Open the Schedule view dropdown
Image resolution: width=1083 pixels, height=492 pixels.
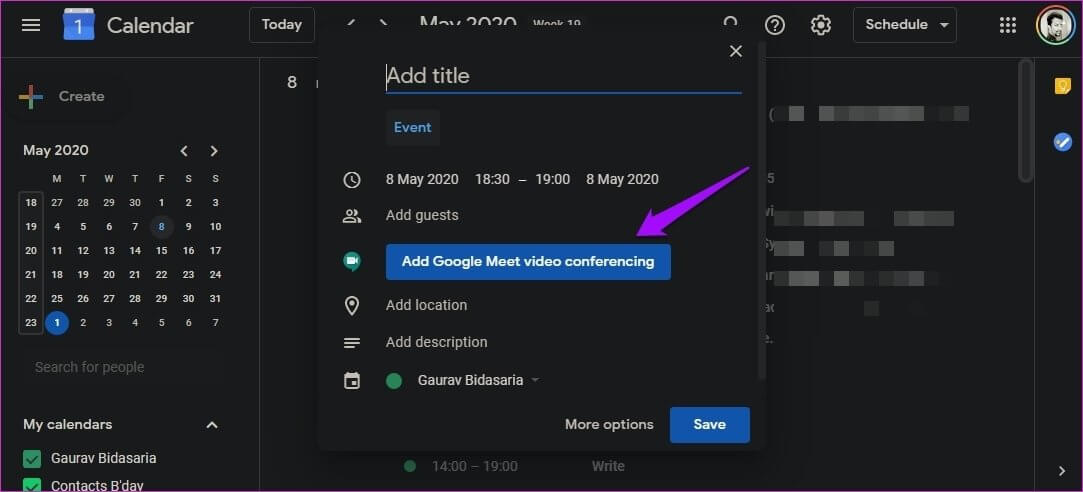coord(905,25)
